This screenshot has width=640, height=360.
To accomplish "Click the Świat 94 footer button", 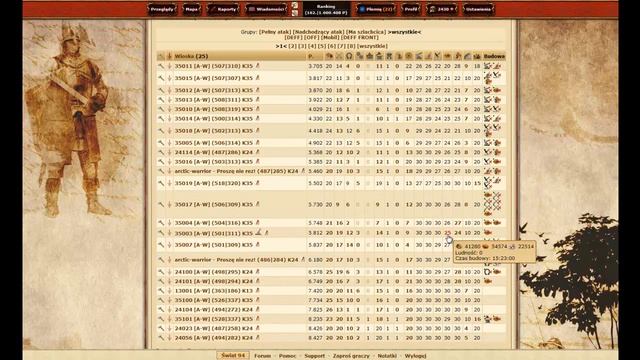I will [x=233, y=356].
